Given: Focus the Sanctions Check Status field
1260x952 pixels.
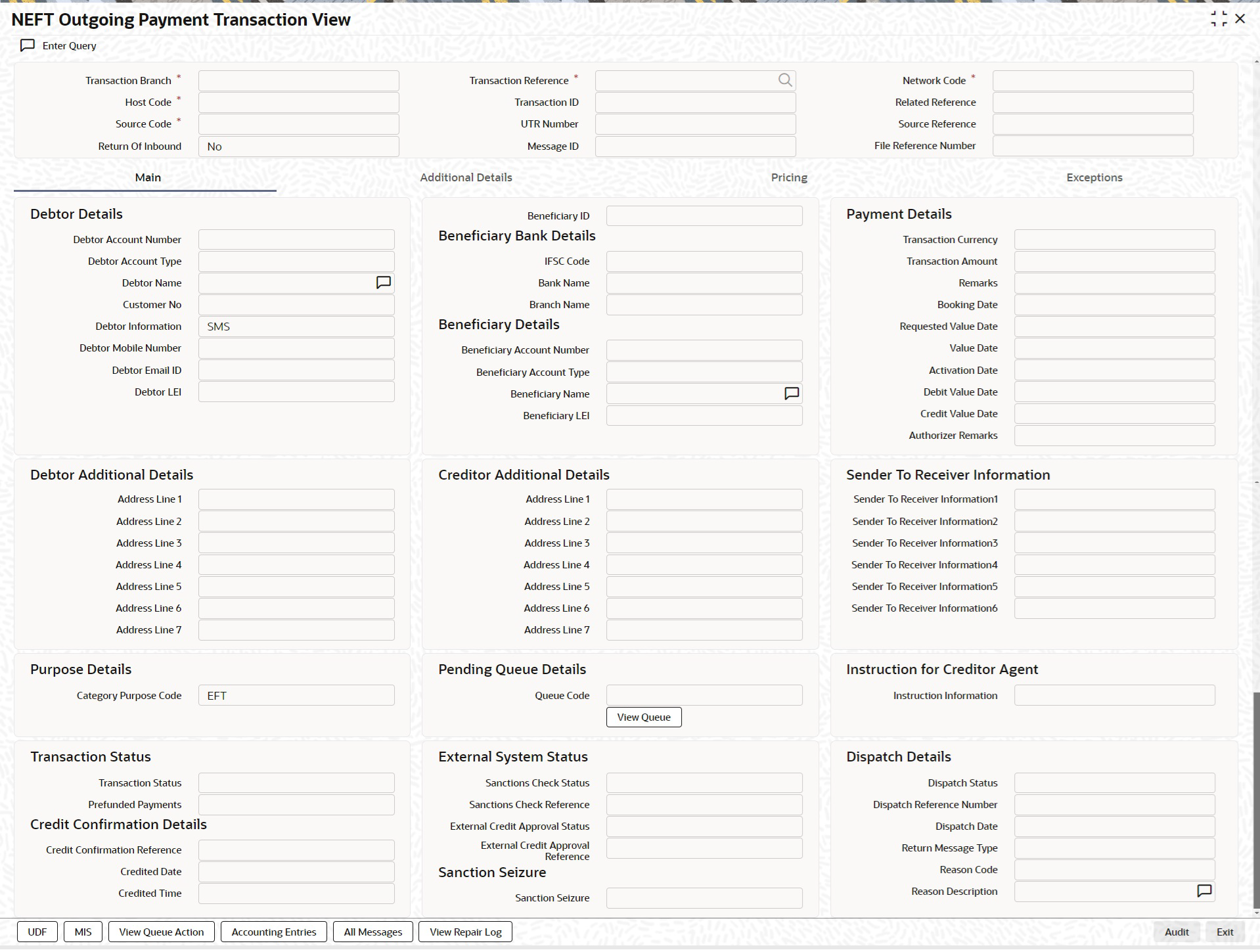Looking at the screenshot, I should click(x=704, y=782).
